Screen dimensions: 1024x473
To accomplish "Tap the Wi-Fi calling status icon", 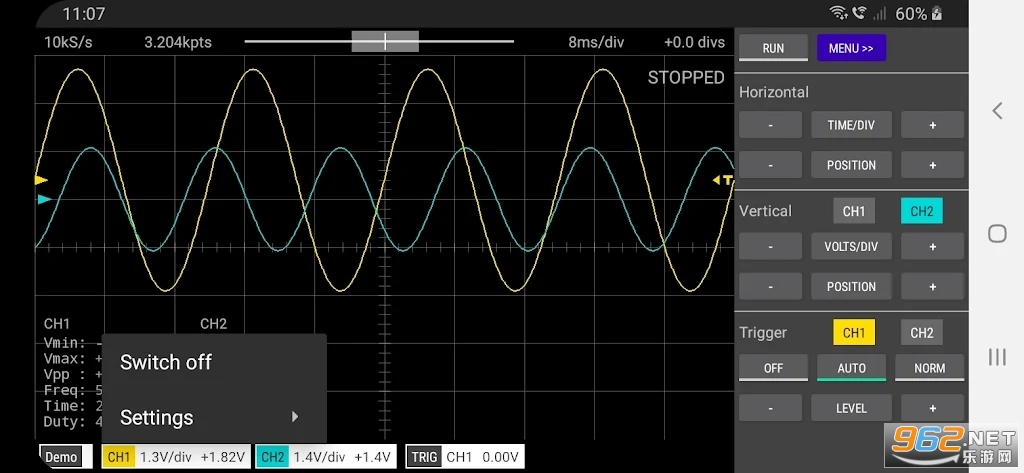I will coord(859,13).
